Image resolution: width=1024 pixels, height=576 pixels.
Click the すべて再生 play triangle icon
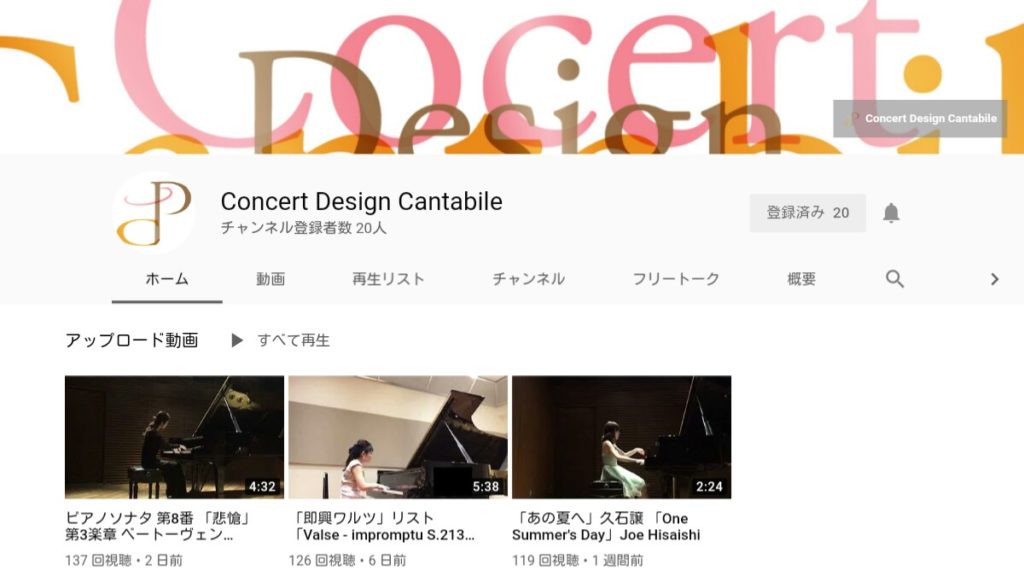[237, 340]
